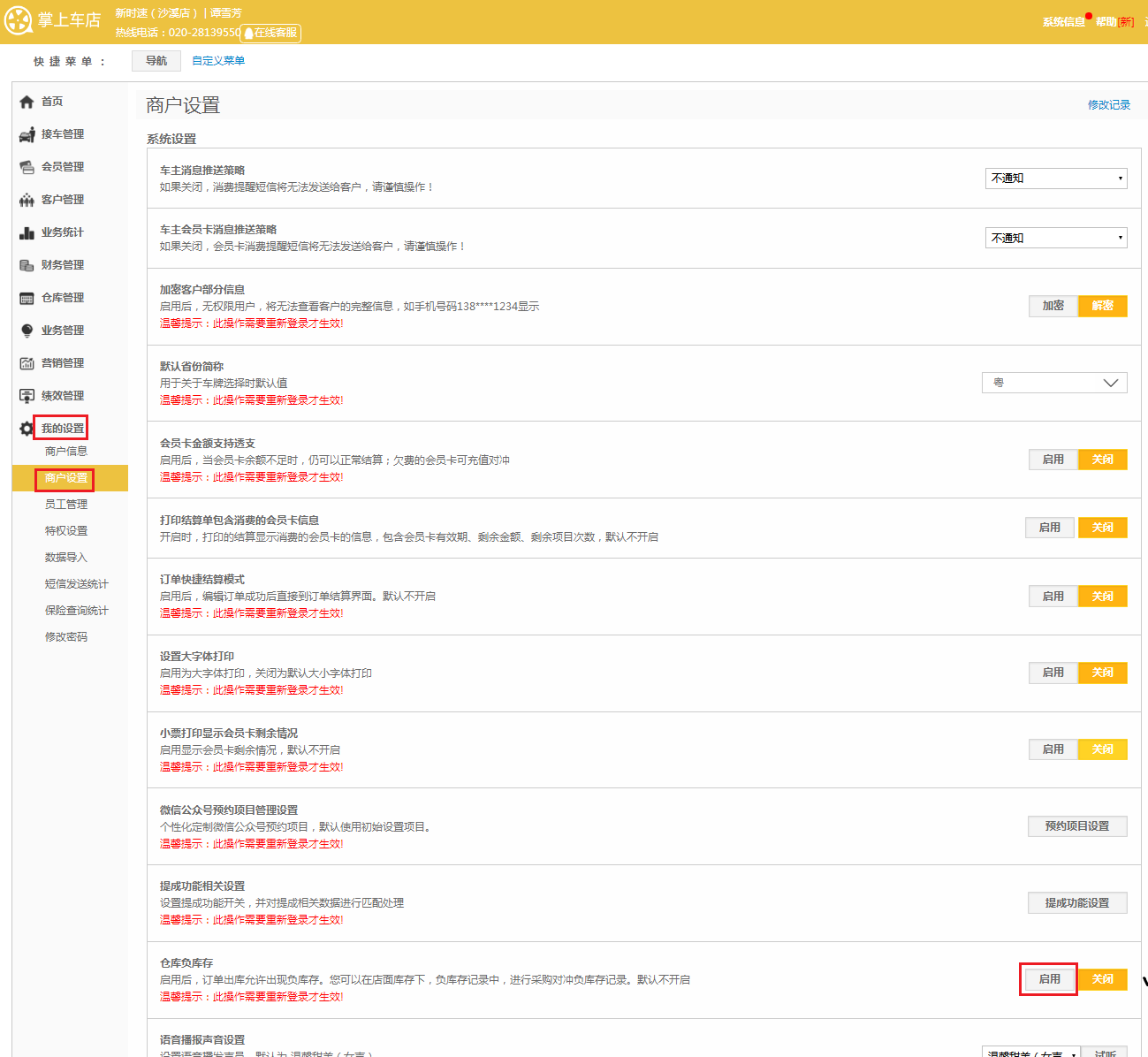Open 营销管理 marketing icon

pyautogui.click(x=27, y=363)
